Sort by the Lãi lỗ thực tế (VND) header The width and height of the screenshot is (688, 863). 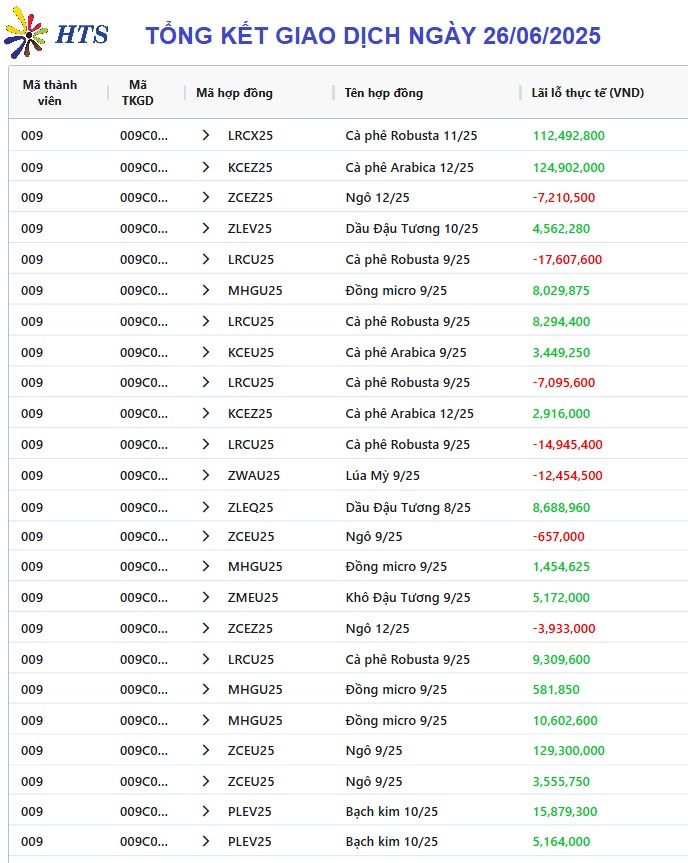coord(587,93)
